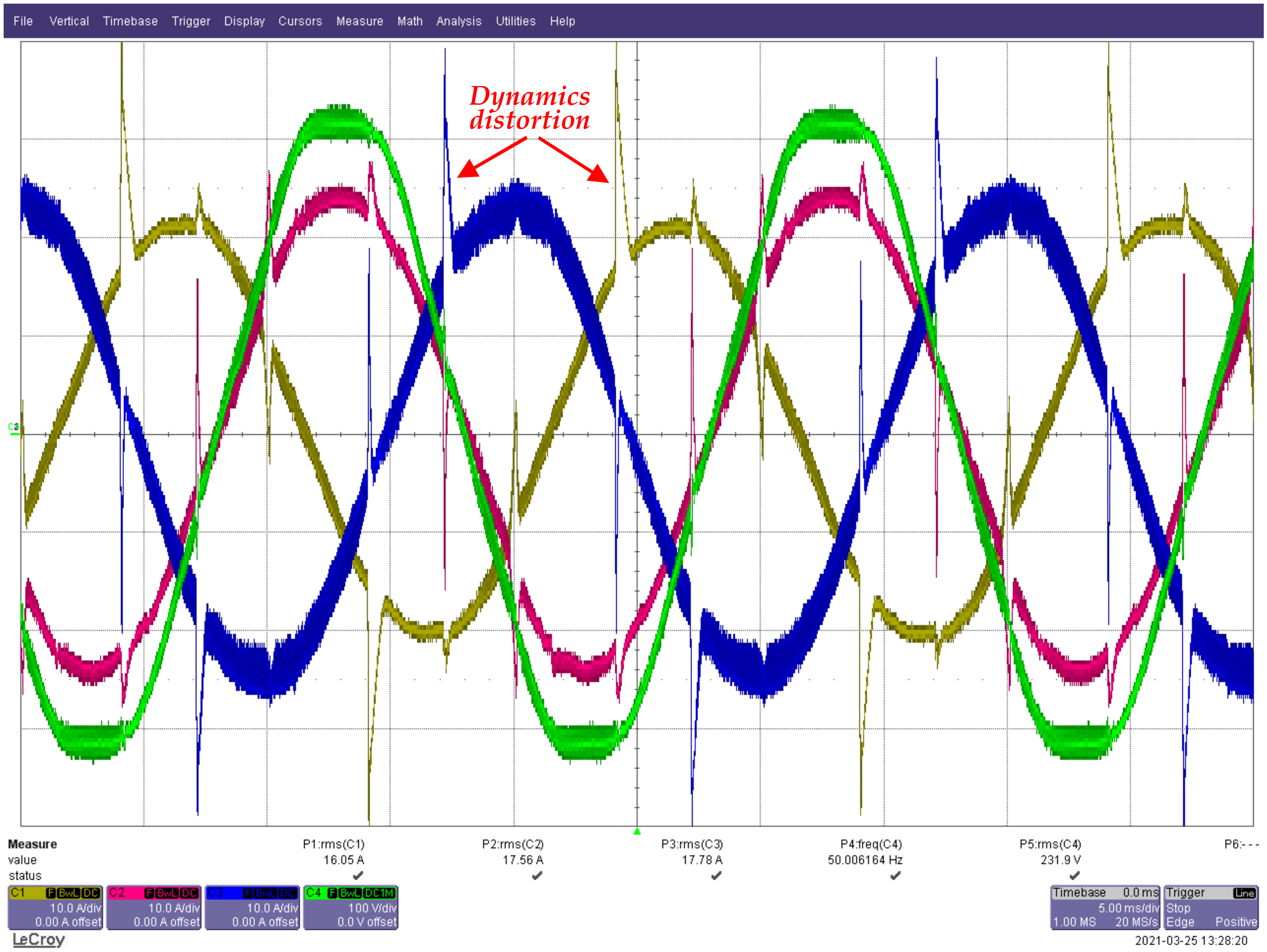Click the green trigger position marker below grid

pos(637,831)
